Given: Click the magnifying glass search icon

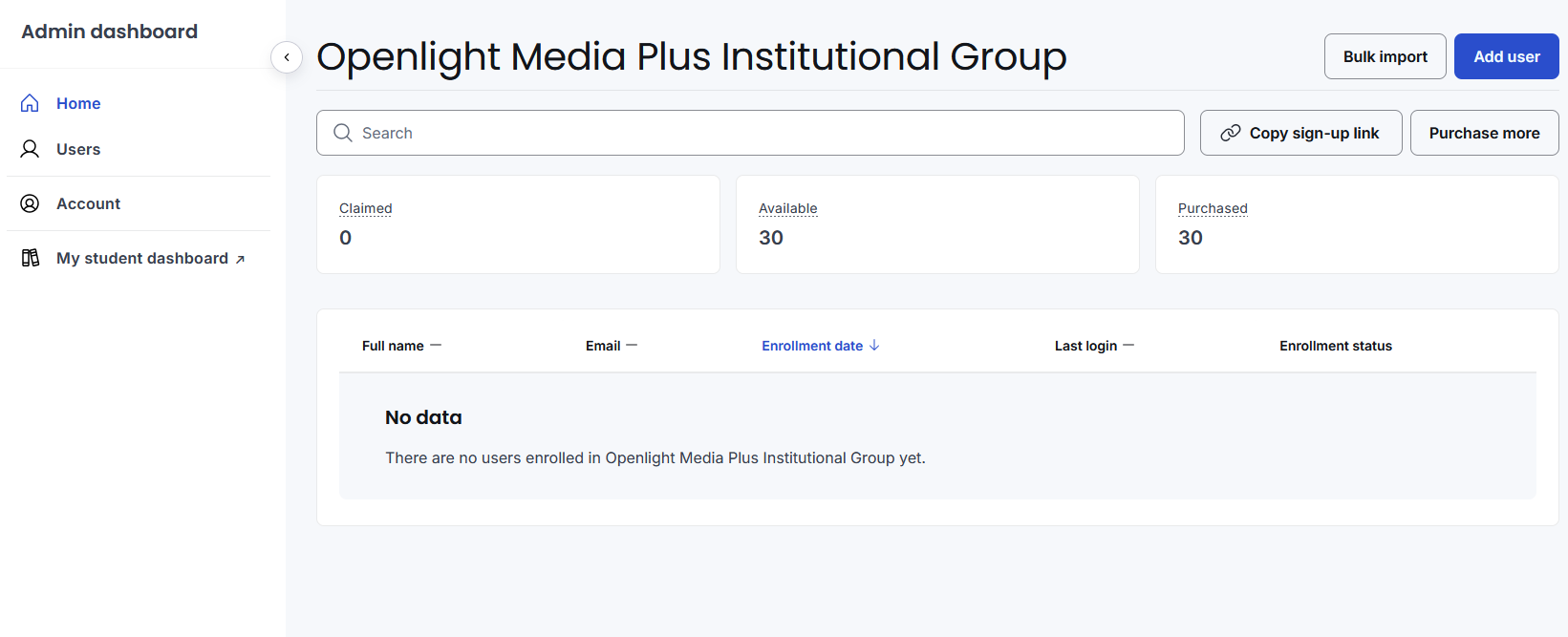Looking at the screenshot, I should pyautogui.click(x=343, y=133).
